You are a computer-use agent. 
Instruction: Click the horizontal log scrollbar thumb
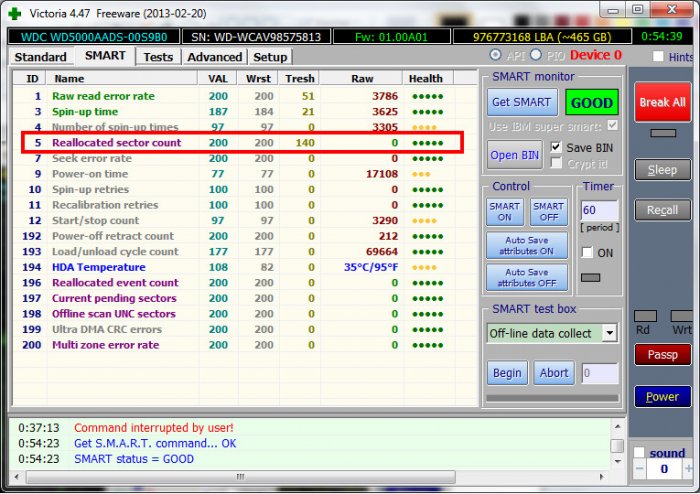click(241, 477)
